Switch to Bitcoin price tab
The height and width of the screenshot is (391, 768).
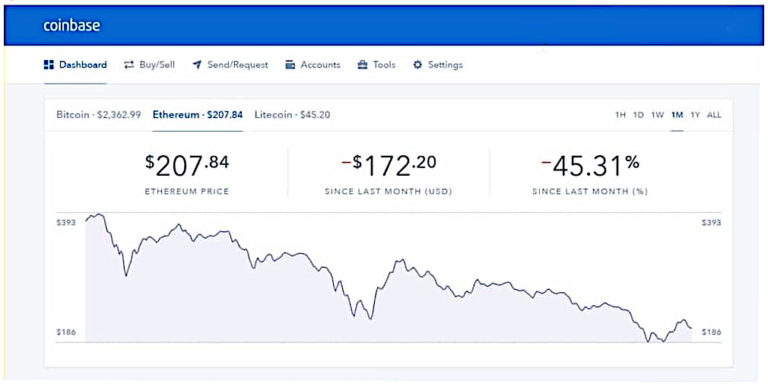[x=98, y=115]
